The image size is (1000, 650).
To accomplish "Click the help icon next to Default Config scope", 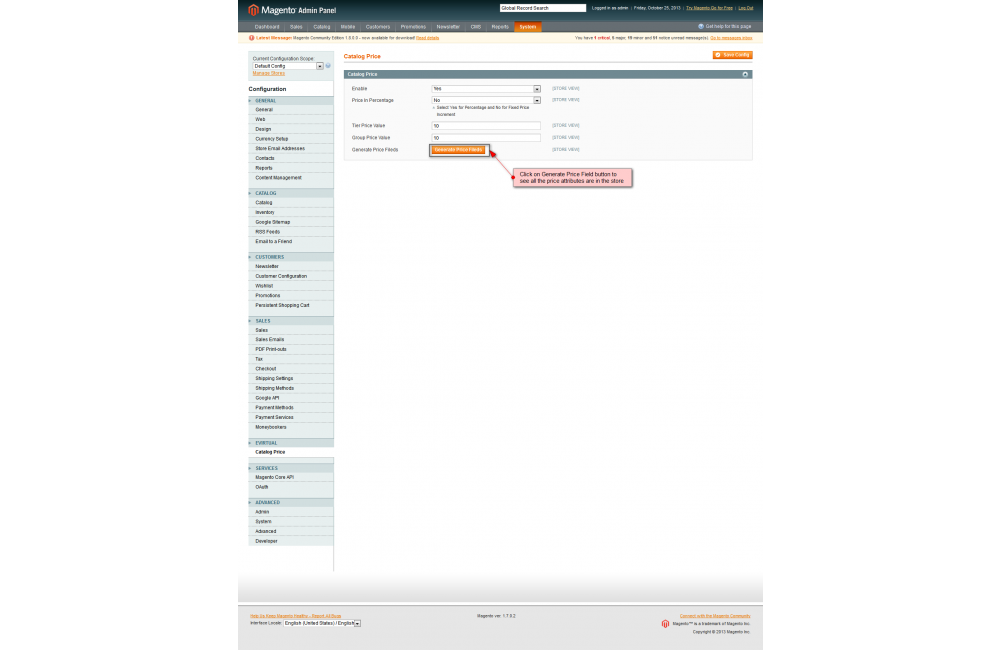I will point(328,66).
